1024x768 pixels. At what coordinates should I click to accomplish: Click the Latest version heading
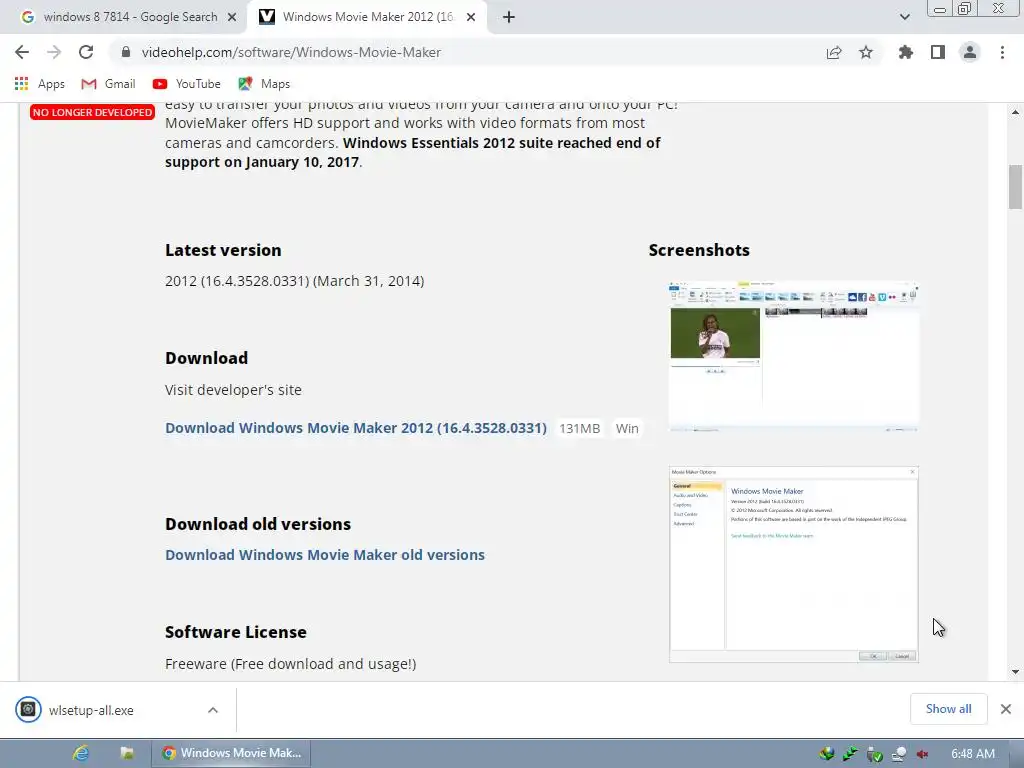click(223, 250)
